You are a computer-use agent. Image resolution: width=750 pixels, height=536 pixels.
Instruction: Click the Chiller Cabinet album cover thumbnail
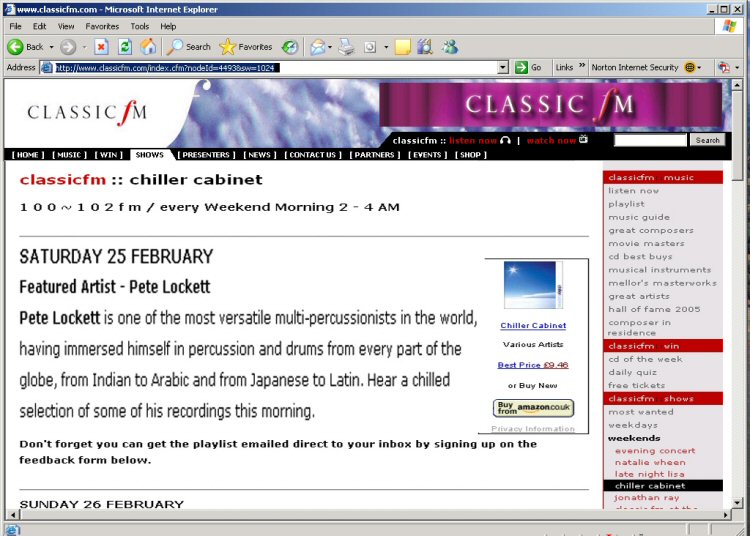pos(533,286)
